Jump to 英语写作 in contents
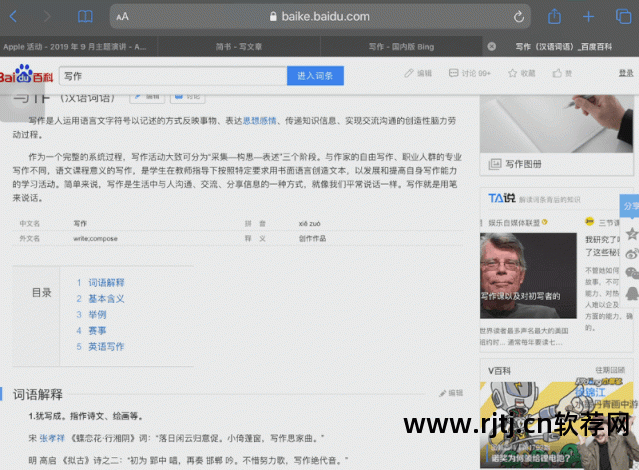This screenshot has height=470, width=639. pyautogui.click(x=106, y=346)
